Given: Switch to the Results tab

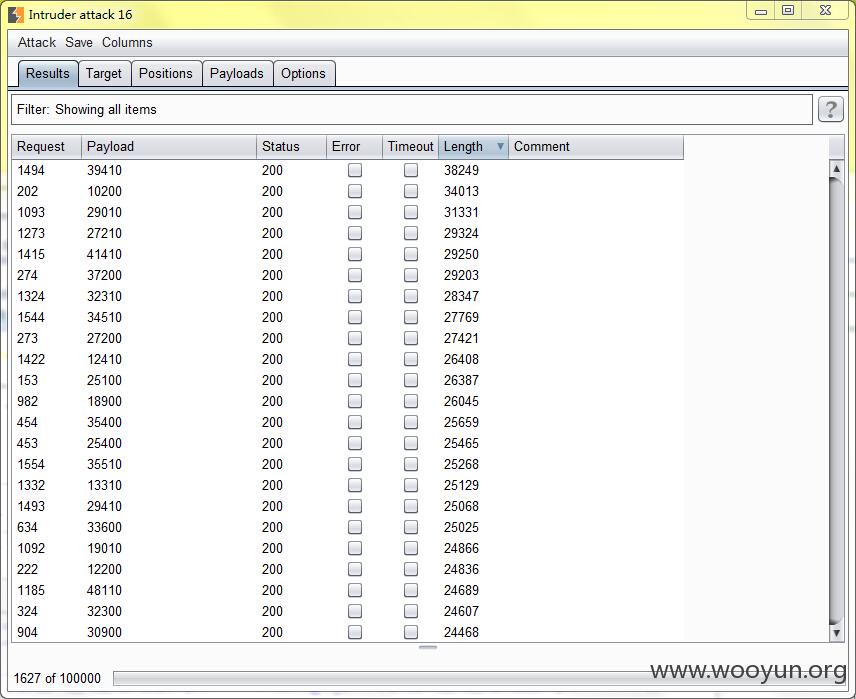Looking at the screenshot, I should click(x=48, y=73).
